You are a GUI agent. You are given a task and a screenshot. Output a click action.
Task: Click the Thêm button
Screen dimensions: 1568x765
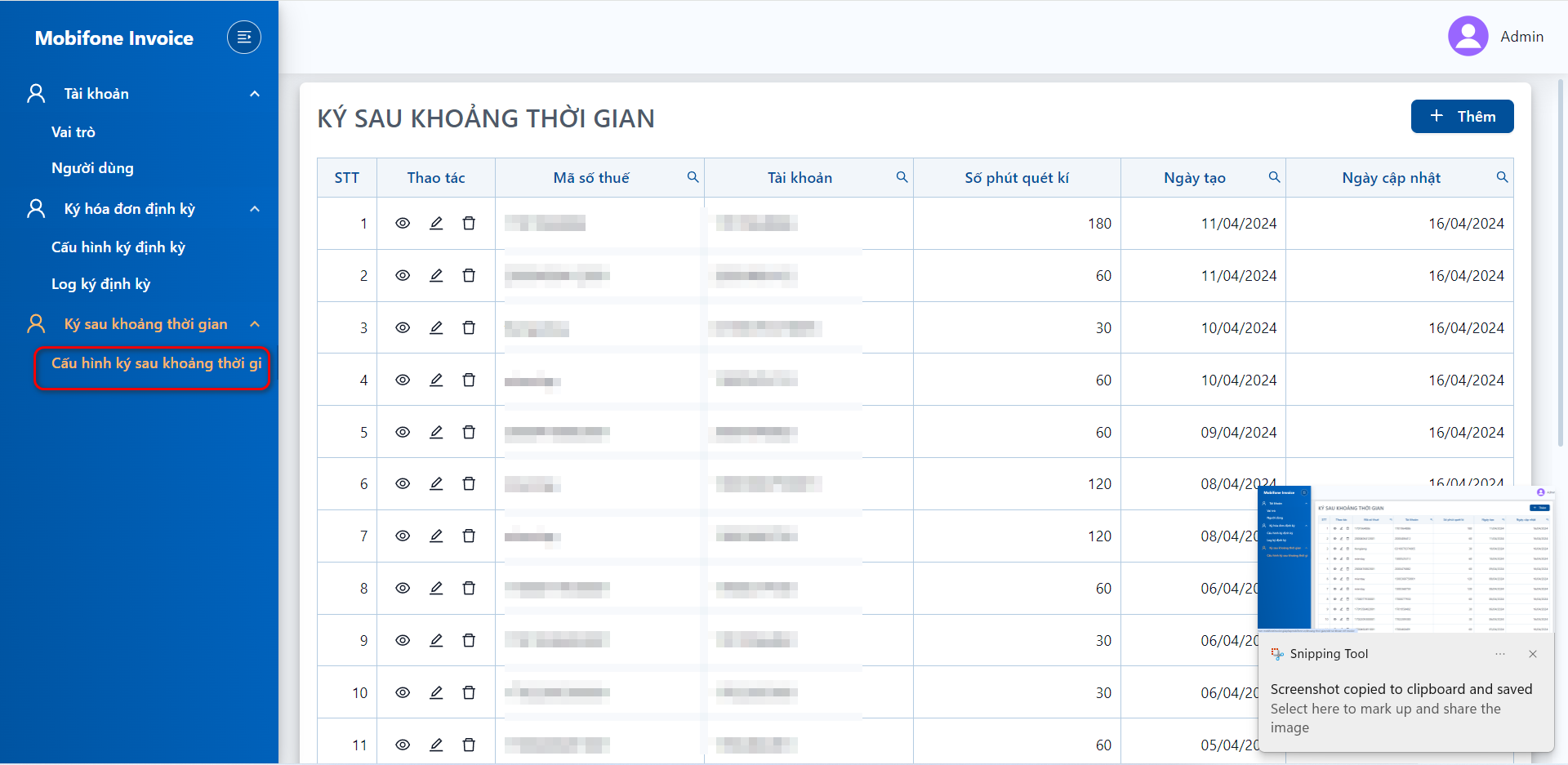(1462, 116)
